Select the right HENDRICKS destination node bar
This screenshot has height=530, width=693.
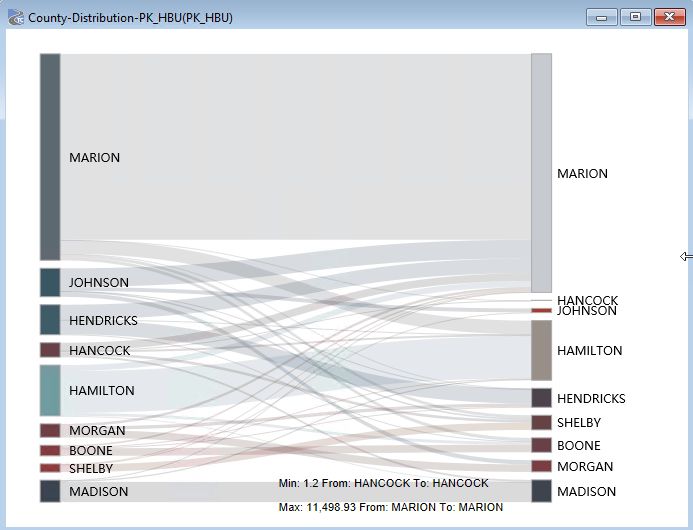[541, 398]
